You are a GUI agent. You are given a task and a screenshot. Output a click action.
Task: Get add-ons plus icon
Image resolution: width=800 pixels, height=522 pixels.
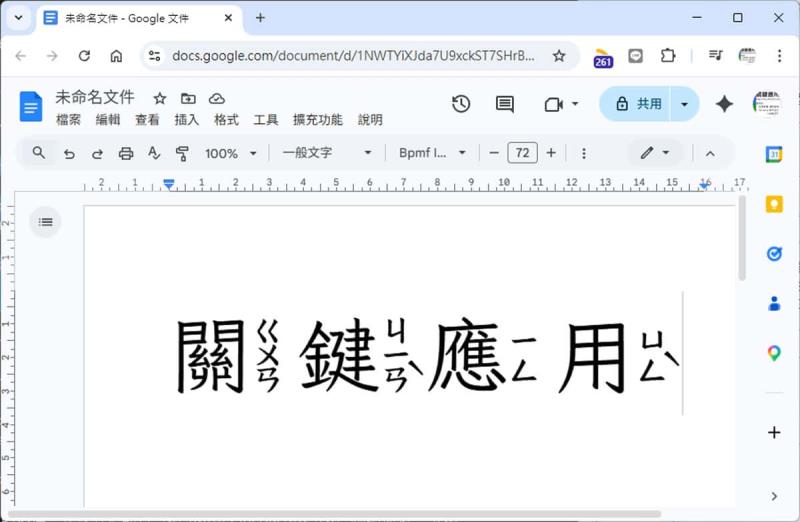[774, 432]
